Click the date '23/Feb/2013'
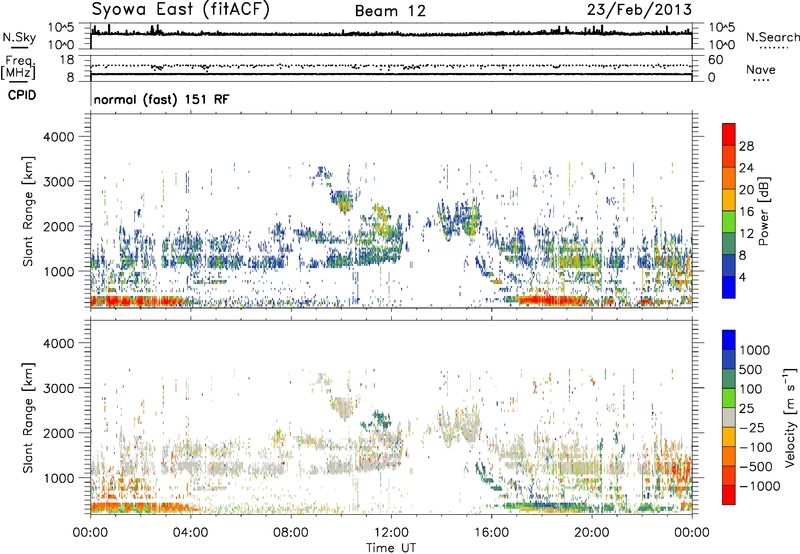 click(639, 10)
